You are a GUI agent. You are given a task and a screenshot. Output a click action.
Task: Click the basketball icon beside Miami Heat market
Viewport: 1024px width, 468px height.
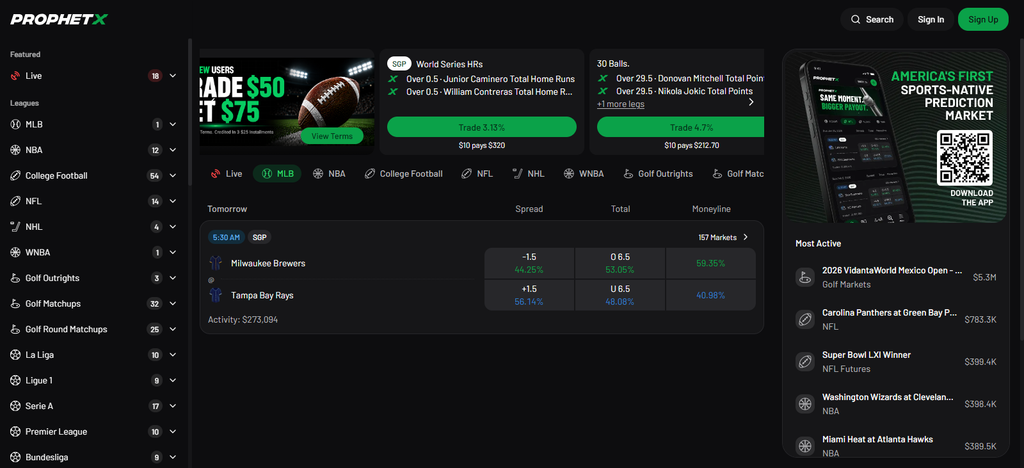tap(805, 446)
